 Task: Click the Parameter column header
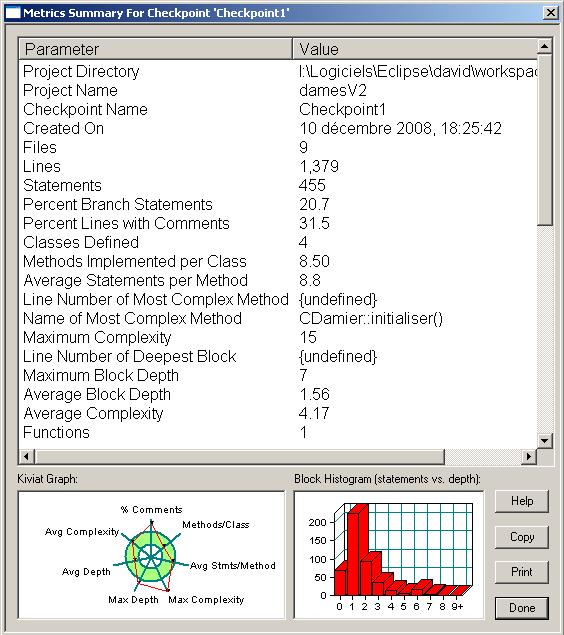[x=155, y=49]
